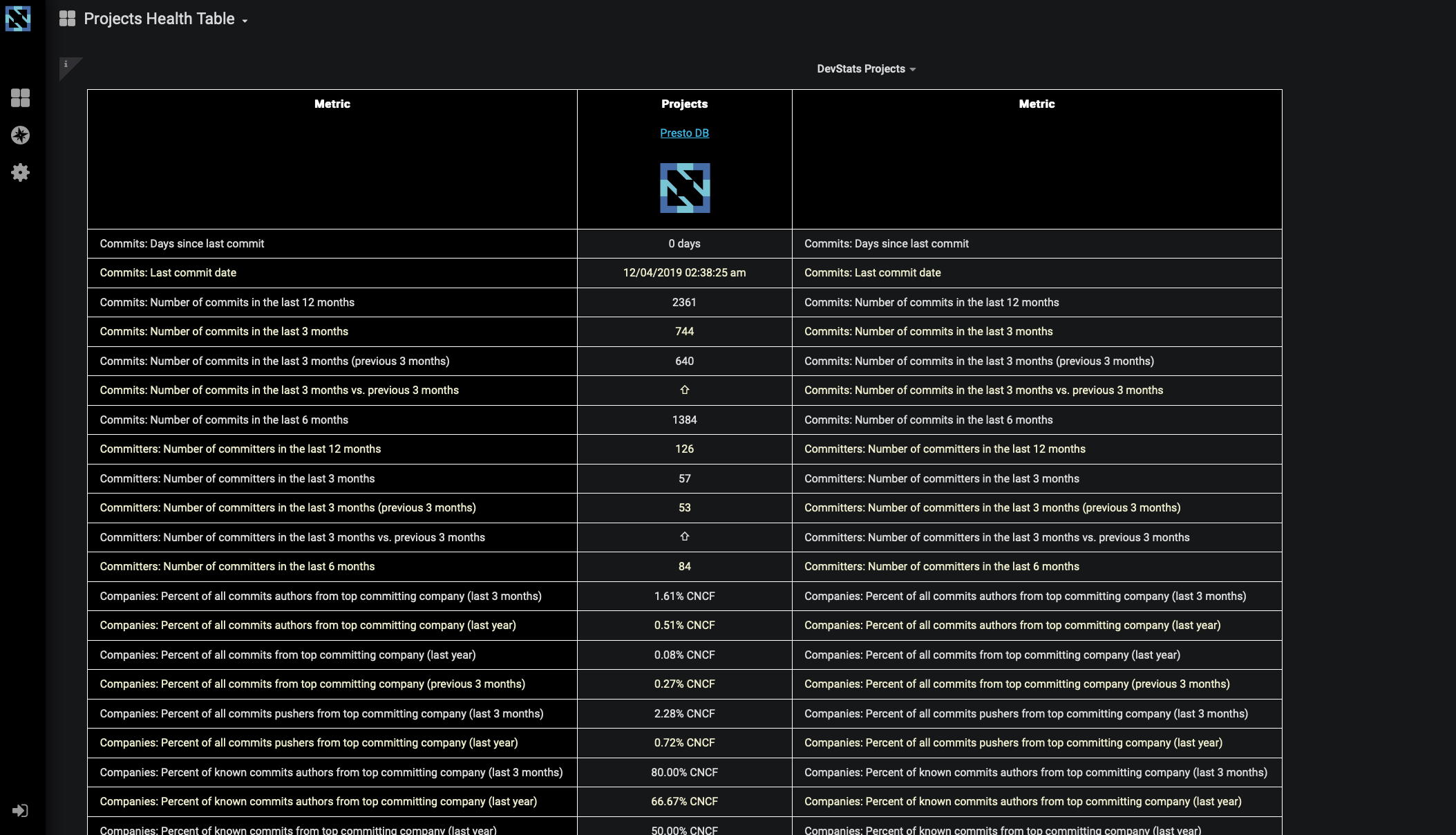
Task: Click the committers up-arrow trend indicator
Action: (684, 536)
